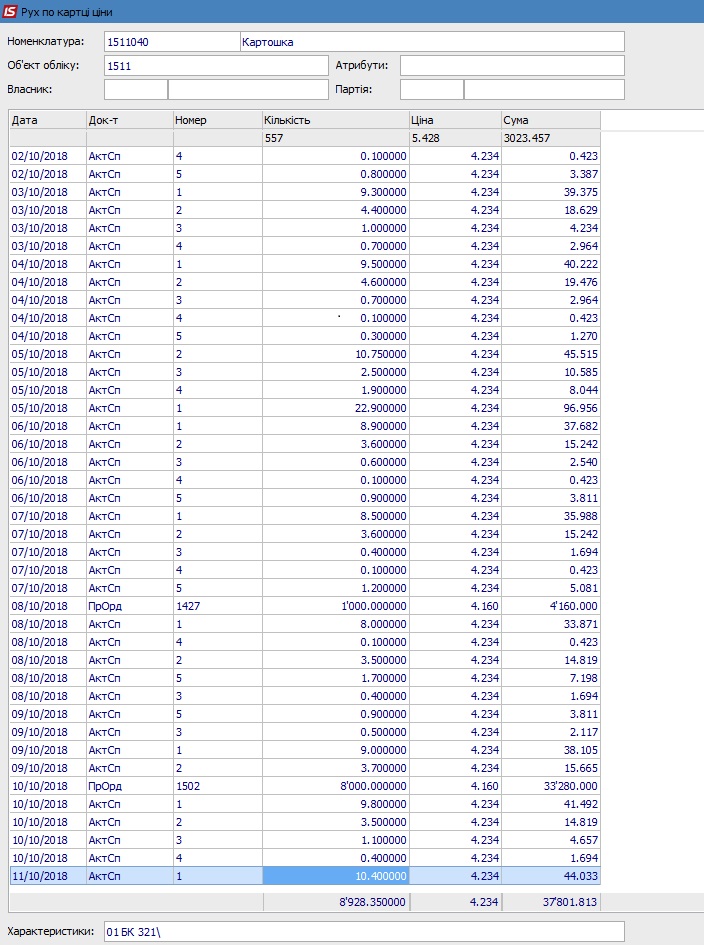Click the Кількість filter cell showing 557
704x945 pixels.
click(x=335, y=138)
